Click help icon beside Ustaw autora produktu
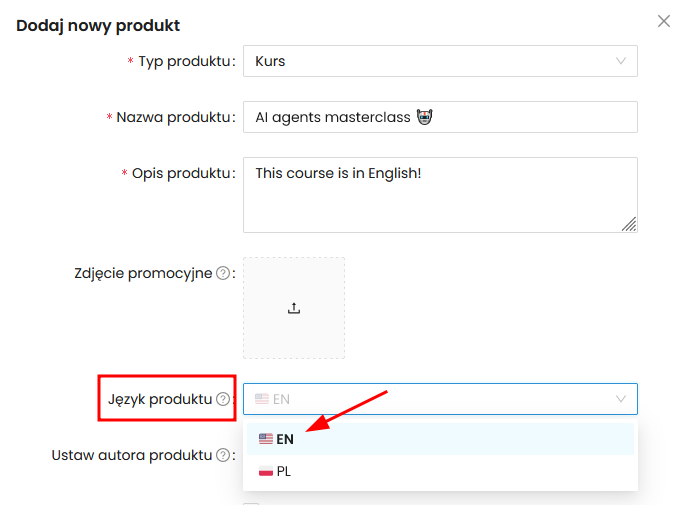The image size is (690, 505). (x=223, y=455)
